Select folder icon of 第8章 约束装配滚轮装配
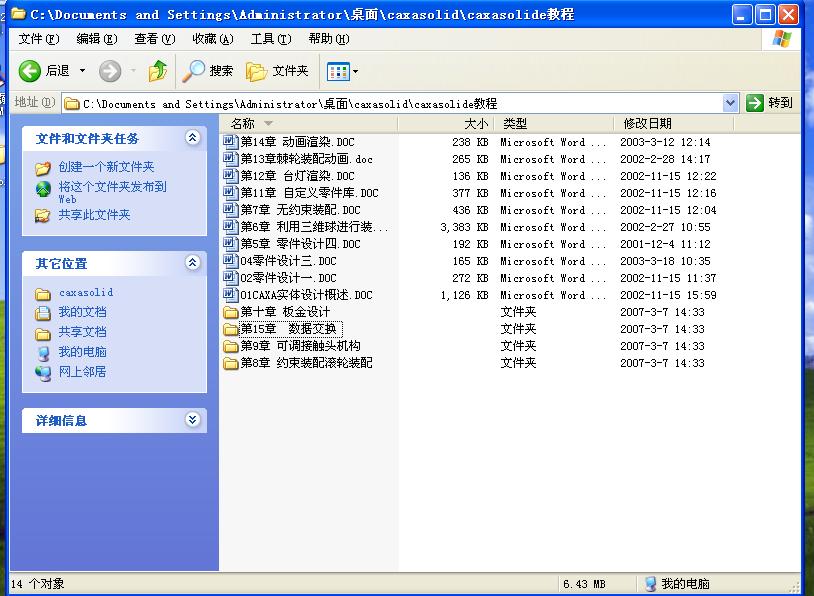Image resolution: width=814 pixels, height=596 pixels. pyautogui.click(x=230, y=363)
